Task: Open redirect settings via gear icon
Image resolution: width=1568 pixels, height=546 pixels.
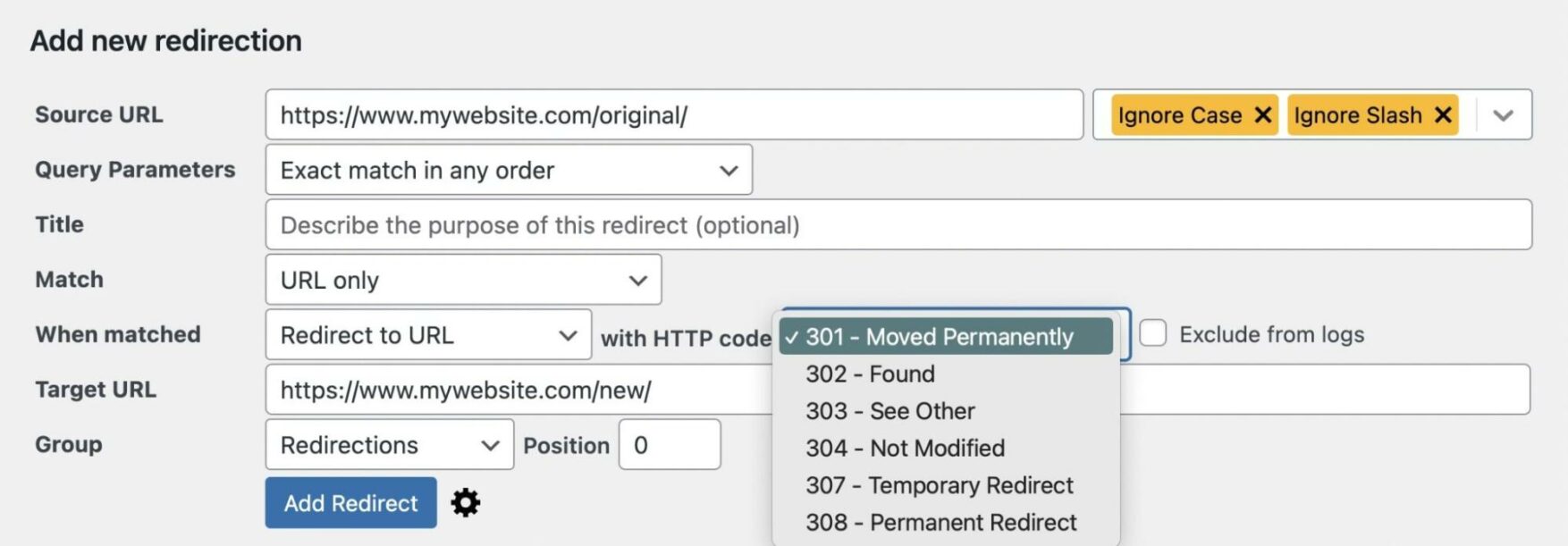Action: [x=465, y=502]
